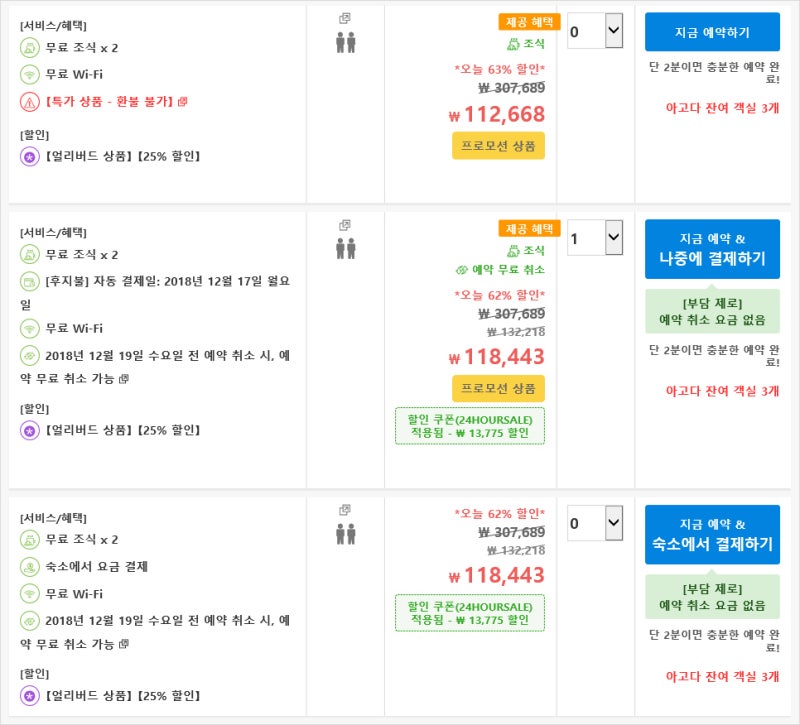
Task: Click warning icon beside 특가 상품 환불 불가
Action: (29, 101)
